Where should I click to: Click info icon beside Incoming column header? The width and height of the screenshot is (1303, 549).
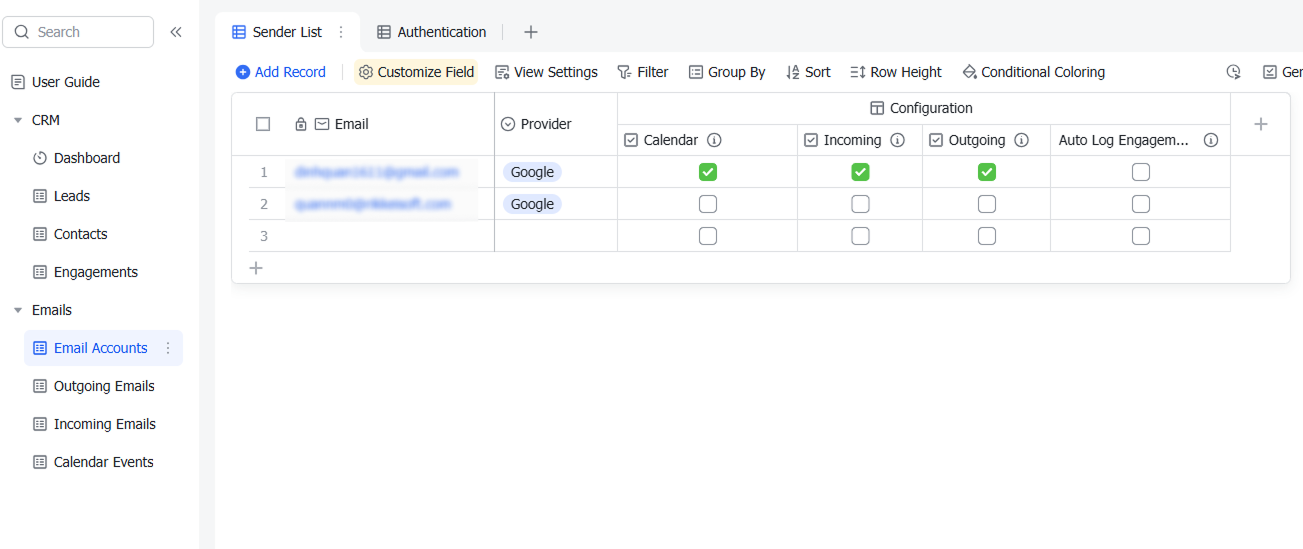897,140
